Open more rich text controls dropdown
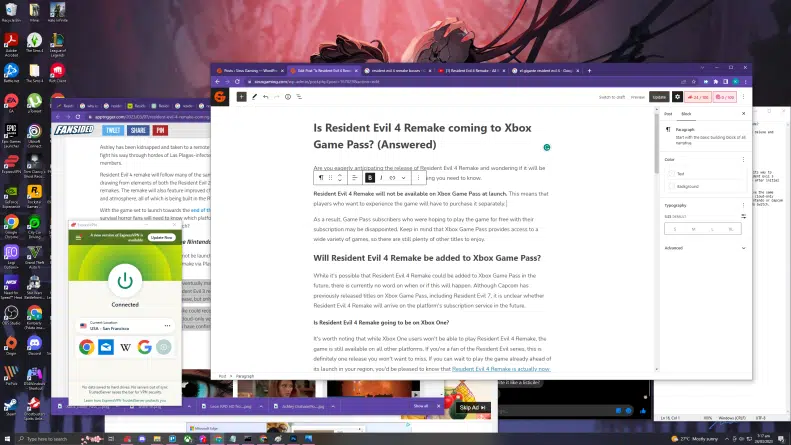This screenshot has height=445, width=791. click(403, 177)
